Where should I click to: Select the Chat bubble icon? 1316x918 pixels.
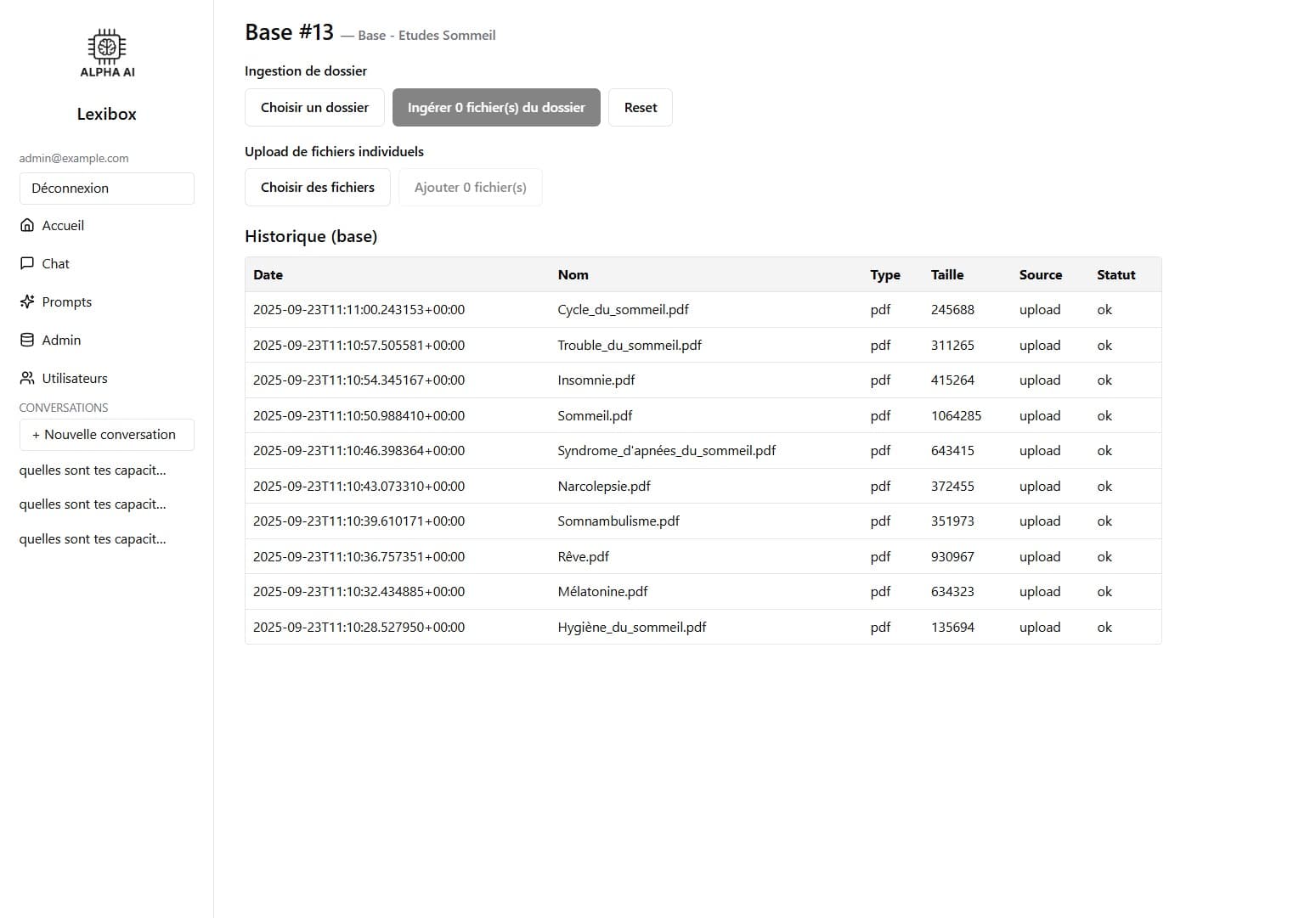(28, 263)
